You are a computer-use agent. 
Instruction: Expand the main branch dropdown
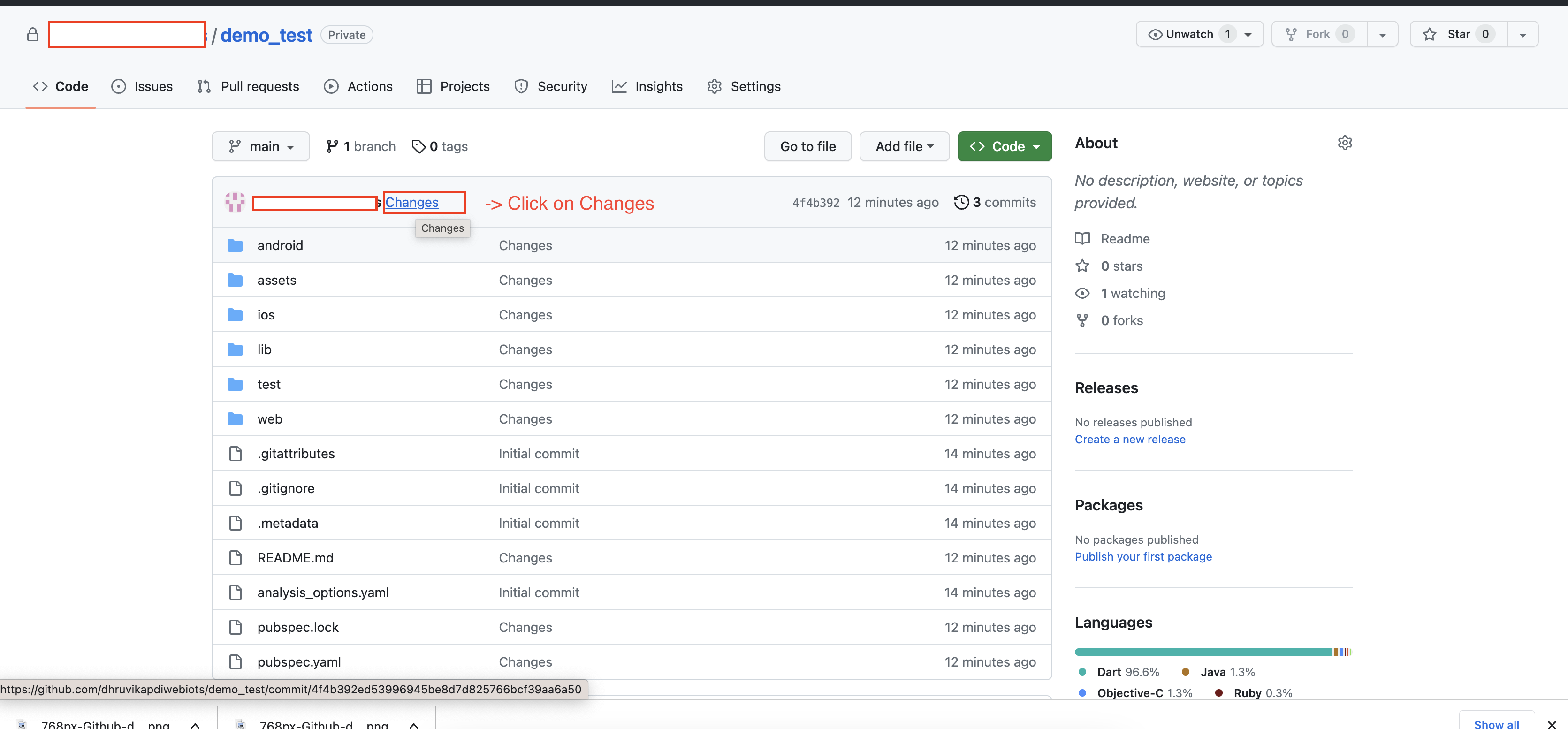coord(260,146)
